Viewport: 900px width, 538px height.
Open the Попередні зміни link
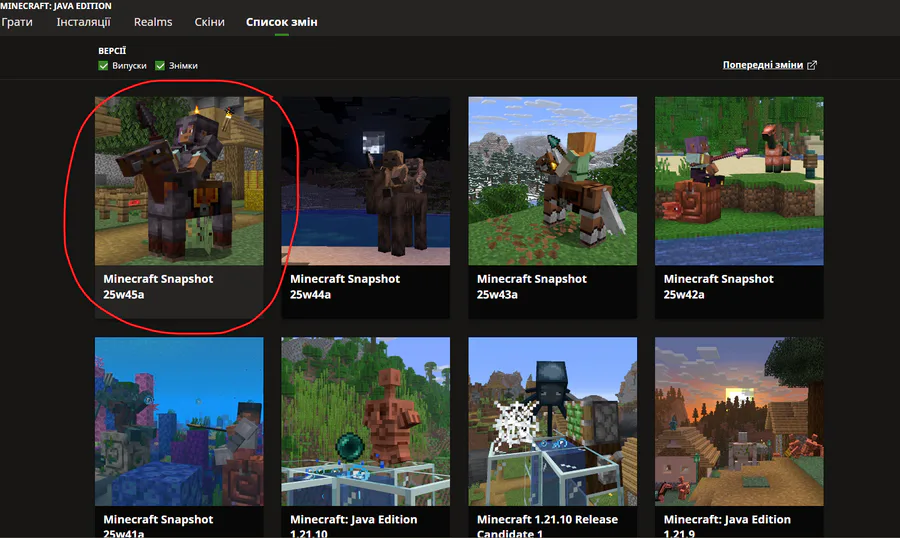762,65
